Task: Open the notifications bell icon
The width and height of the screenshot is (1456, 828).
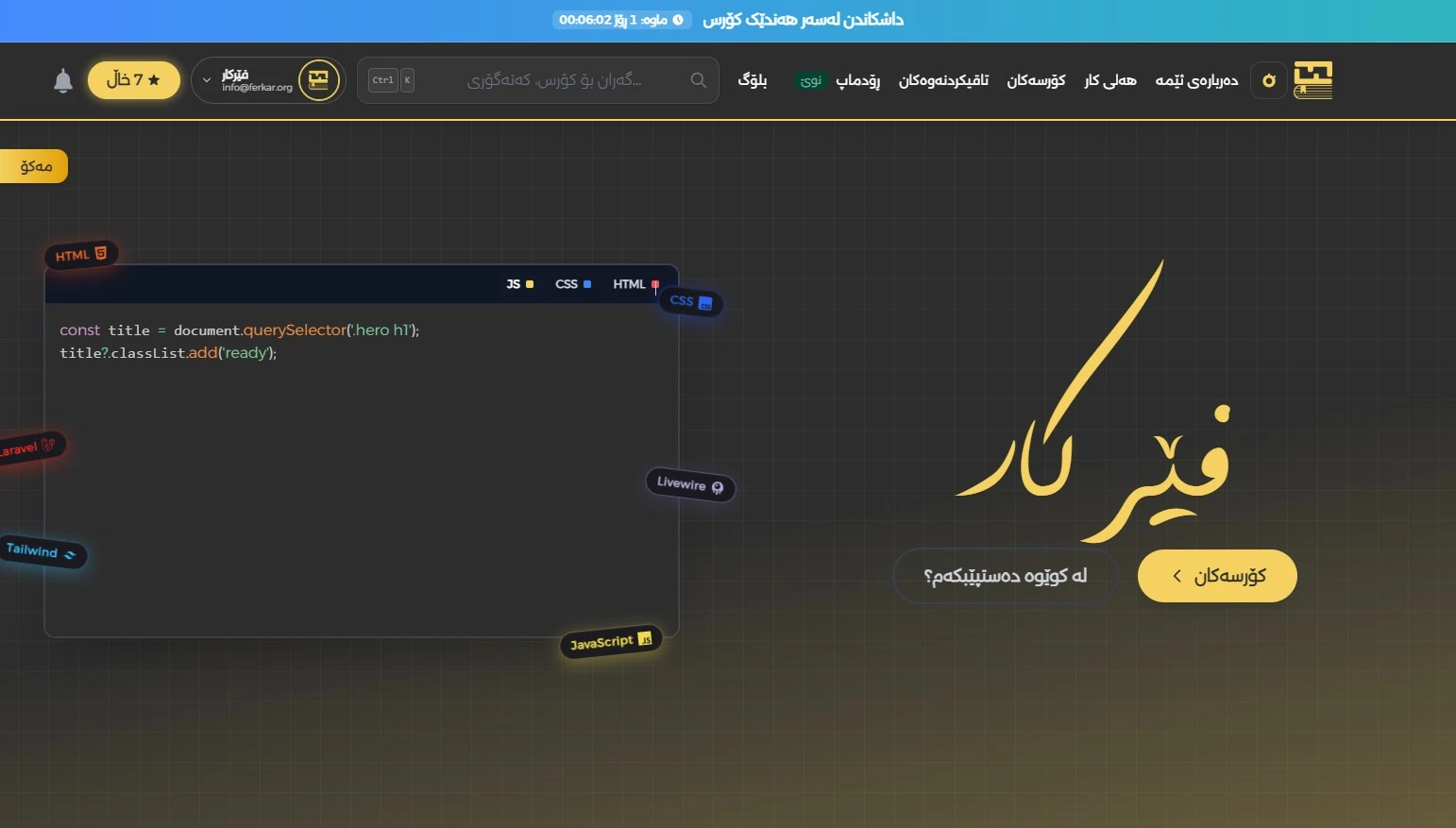Action: (x=63, y=80)
